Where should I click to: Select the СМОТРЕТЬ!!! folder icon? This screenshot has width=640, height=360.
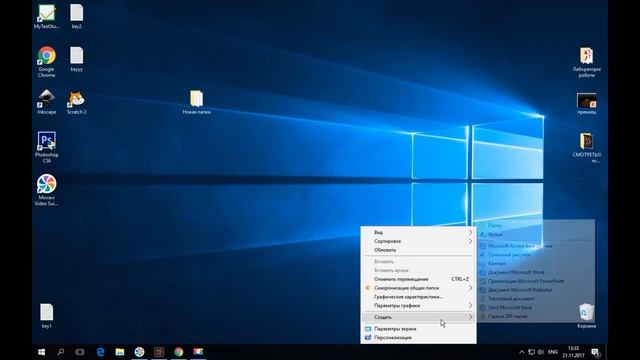click(x=587, y=148)
